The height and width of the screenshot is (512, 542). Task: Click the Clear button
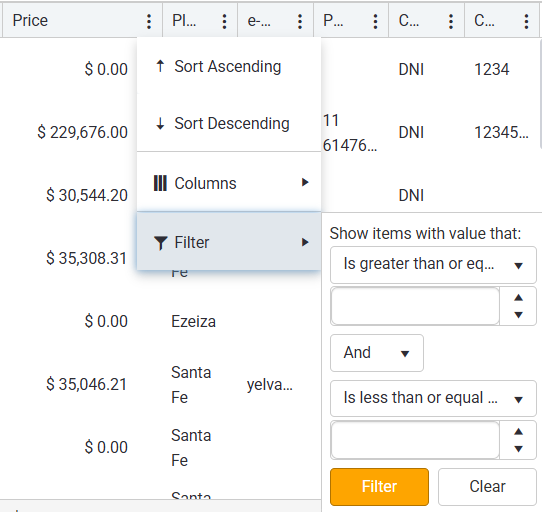(487, 487)
